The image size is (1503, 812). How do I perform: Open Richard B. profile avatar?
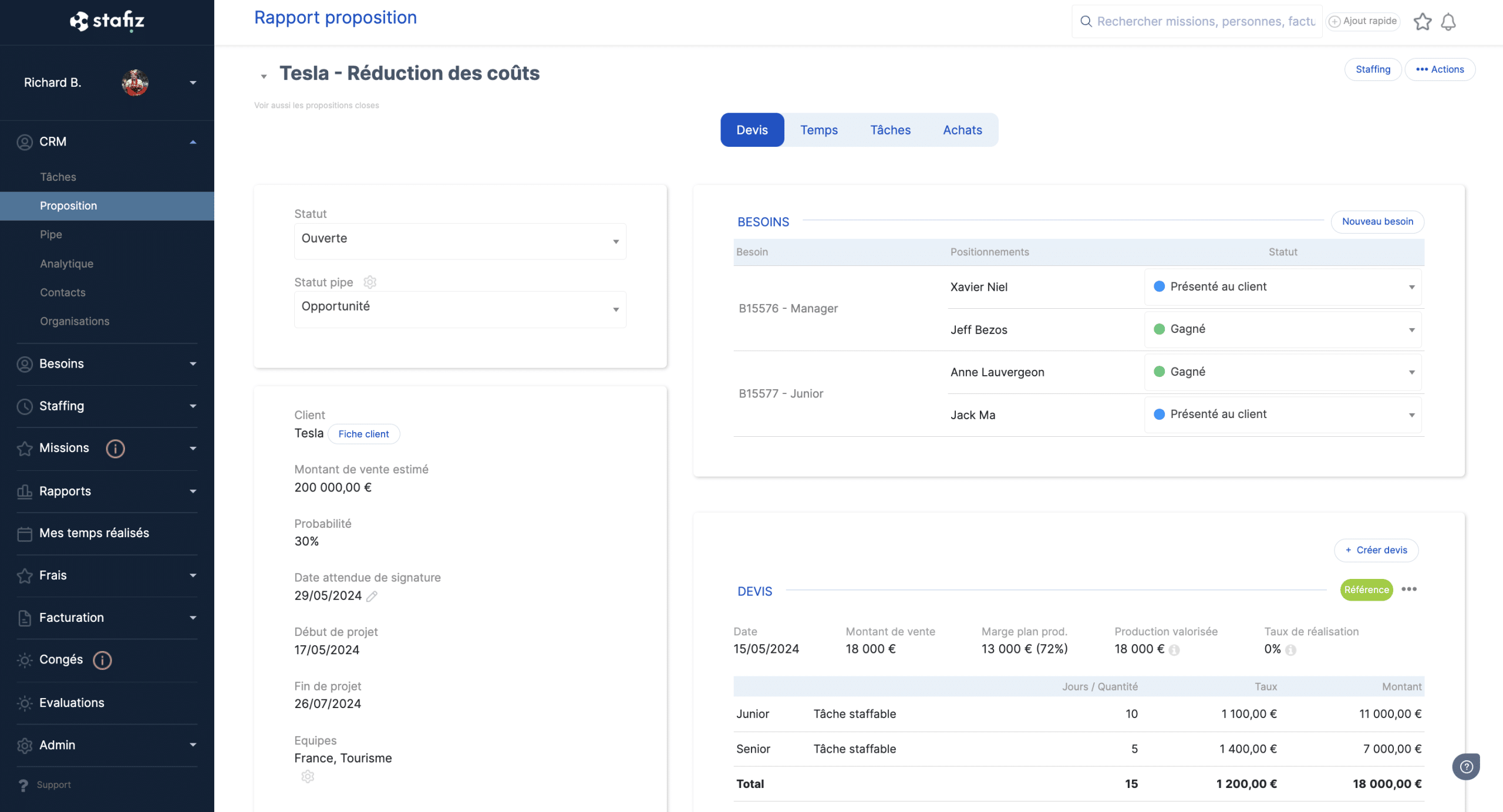135,83
